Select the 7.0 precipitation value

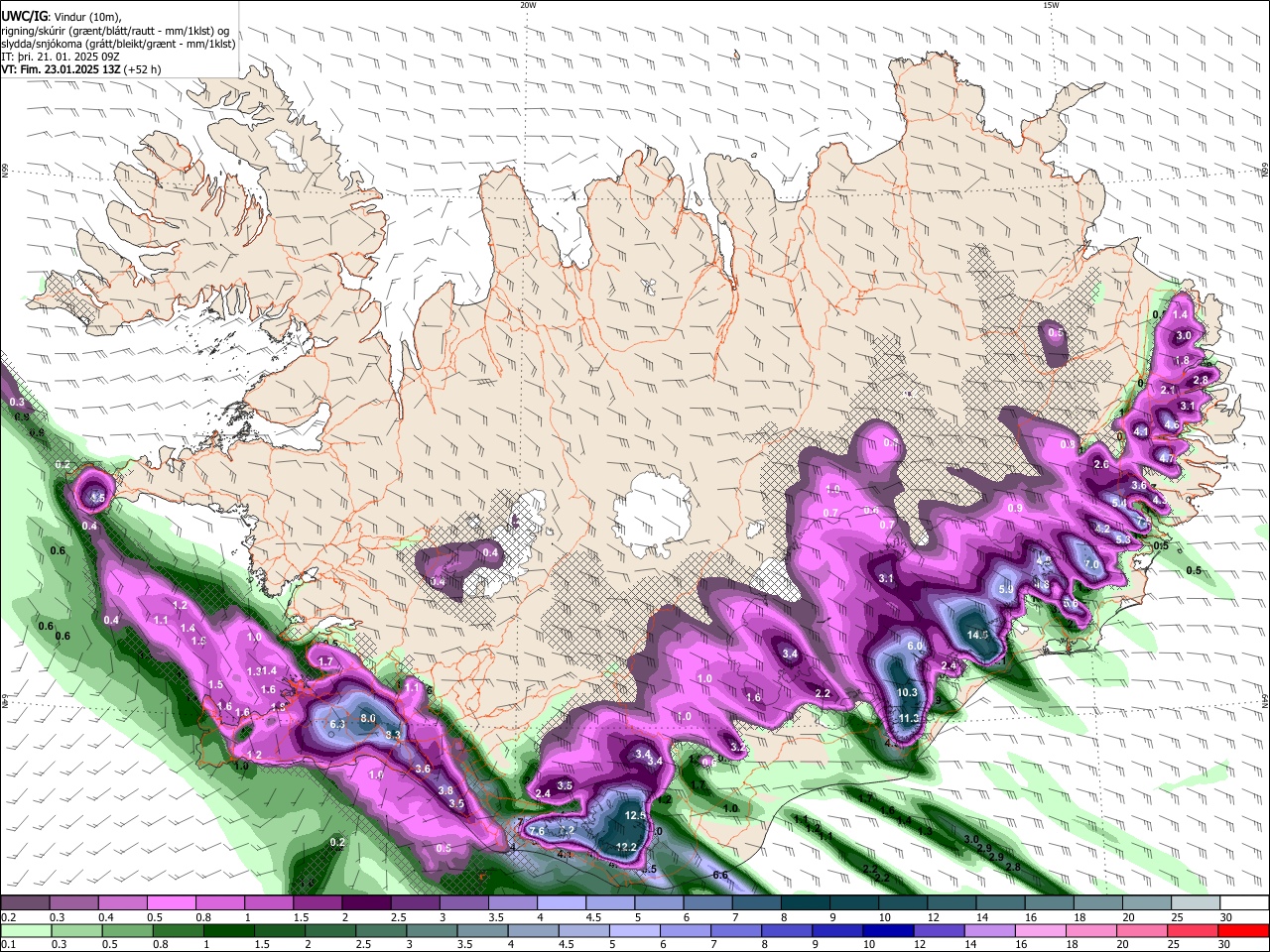point(1091,564)
